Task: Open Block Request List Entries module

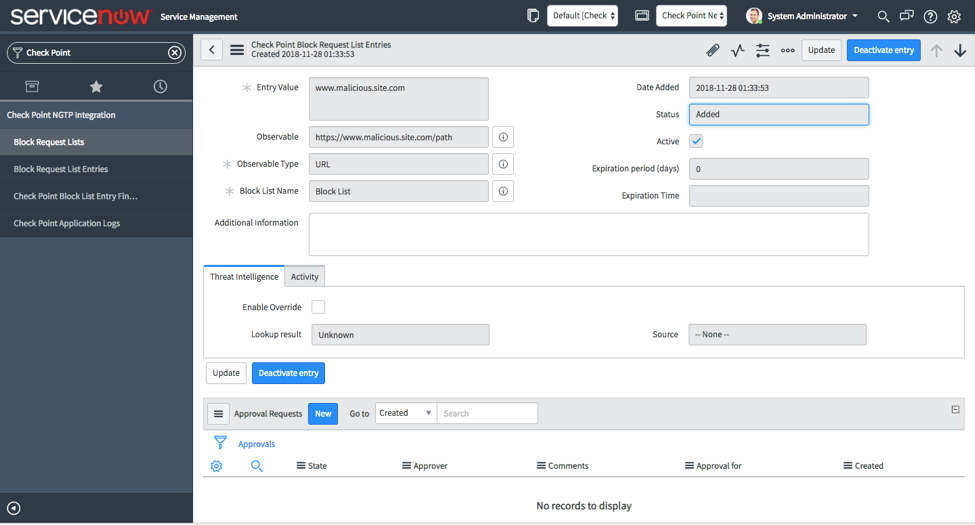Action: (x=96, y=169)
